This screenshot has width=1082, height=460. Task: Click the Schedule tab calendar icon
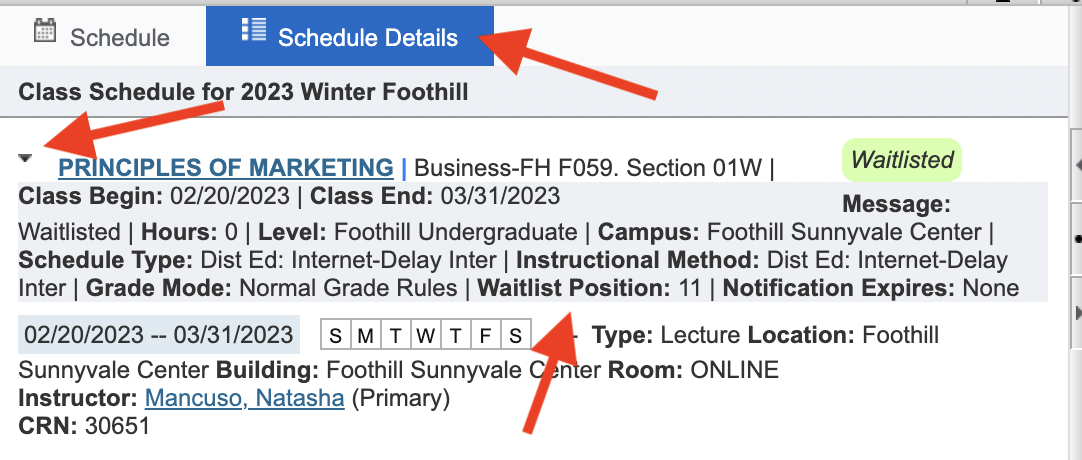coord(45,31)
